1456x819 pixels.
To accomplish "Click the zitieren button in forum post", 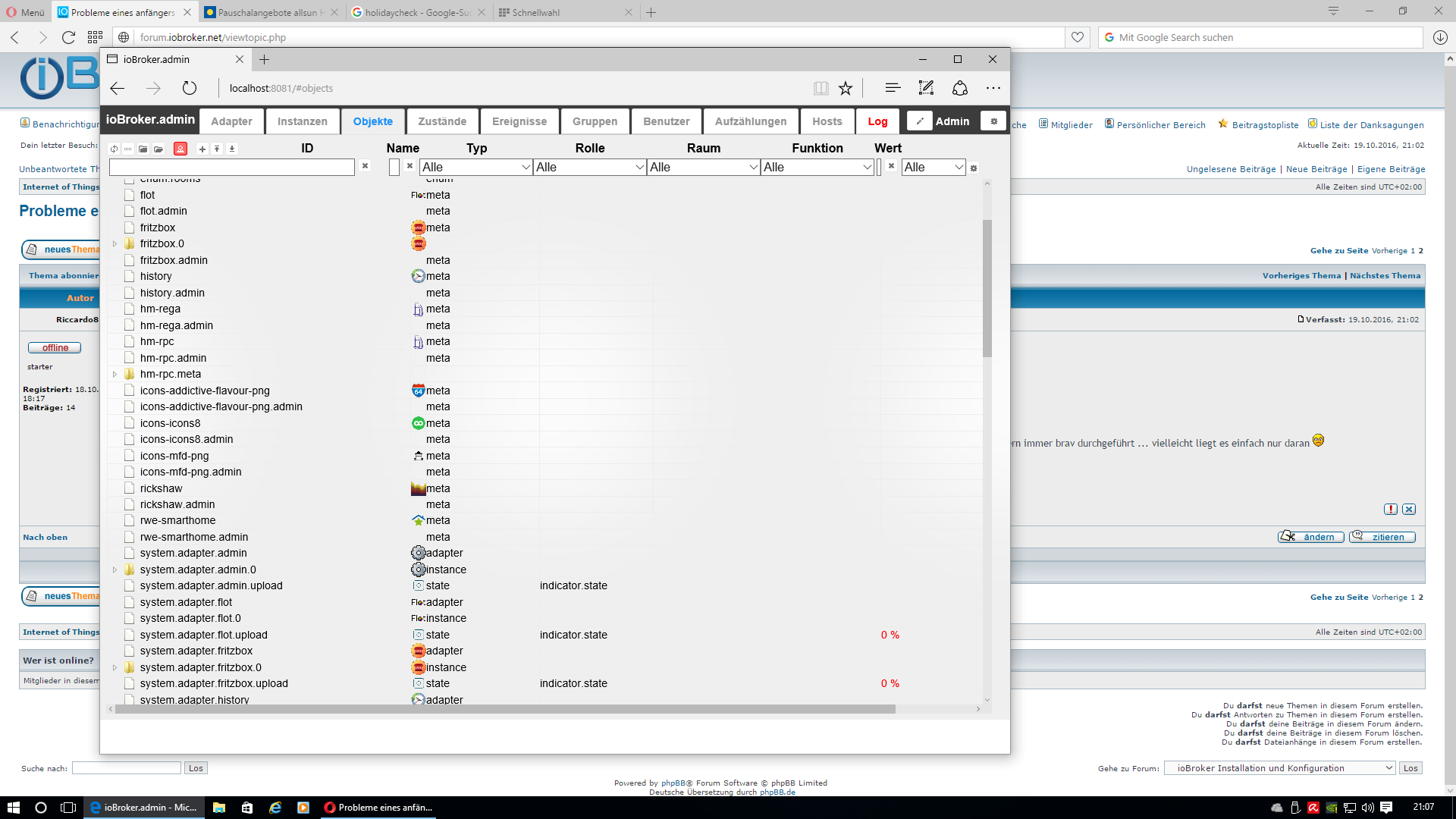I will click(1382, 537).
